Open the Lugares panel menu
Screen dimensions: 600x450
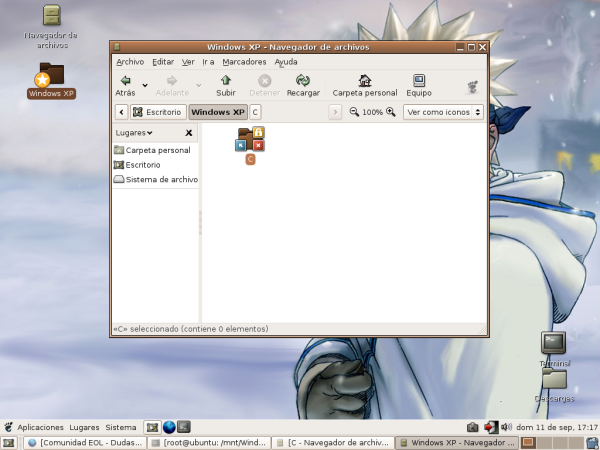(x=84, y=427)
